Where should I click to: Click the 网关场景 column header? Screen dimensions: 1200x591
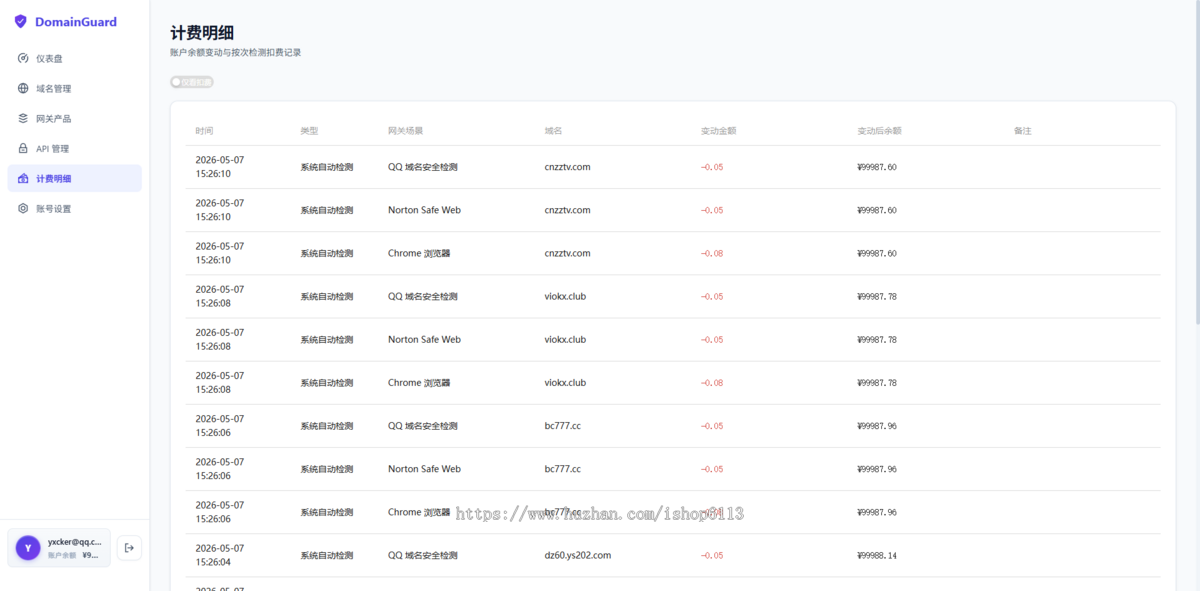coord(406,131)
